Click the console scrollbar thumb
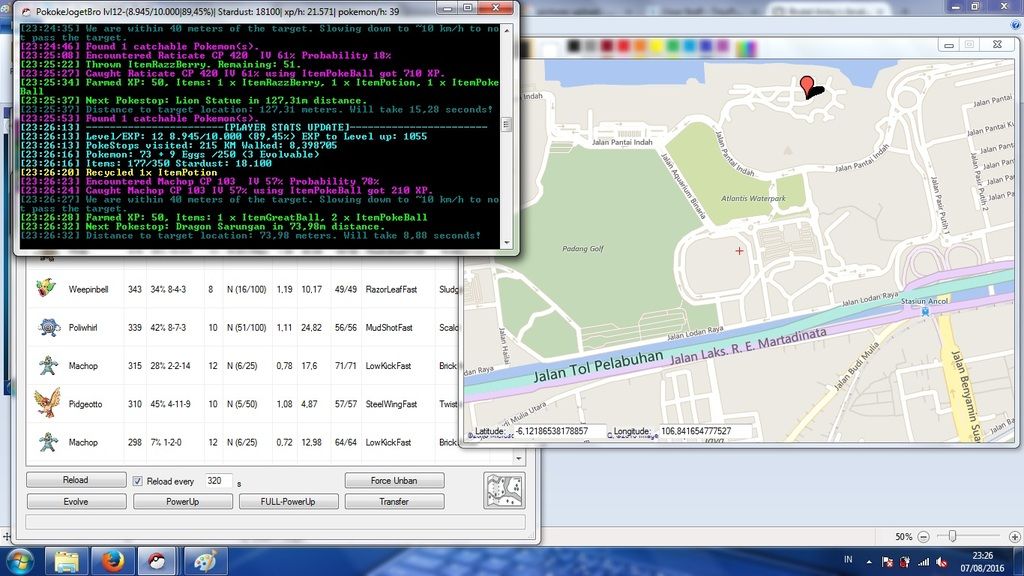Viewport: 1024px width, 576px height. pyautogui.click(x=506, y=124)
